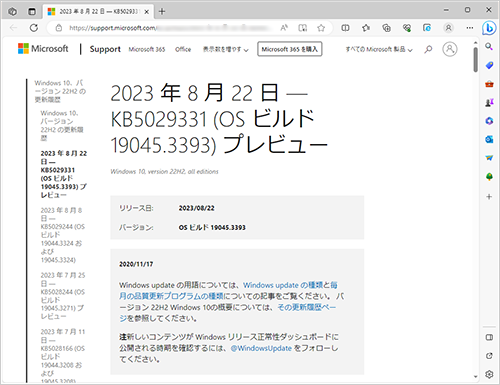View site information lock icon
Viewport: 500px width, 385px height.
tap(59, 28)
